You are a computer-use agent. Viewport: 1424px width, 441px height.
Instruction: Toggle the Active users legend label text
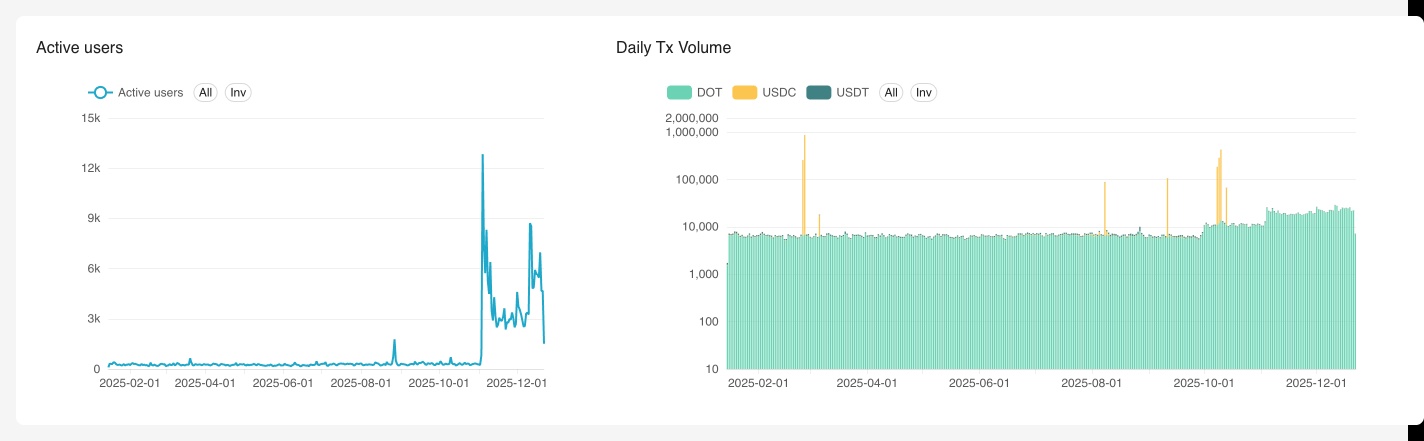[x=150, y=93]
